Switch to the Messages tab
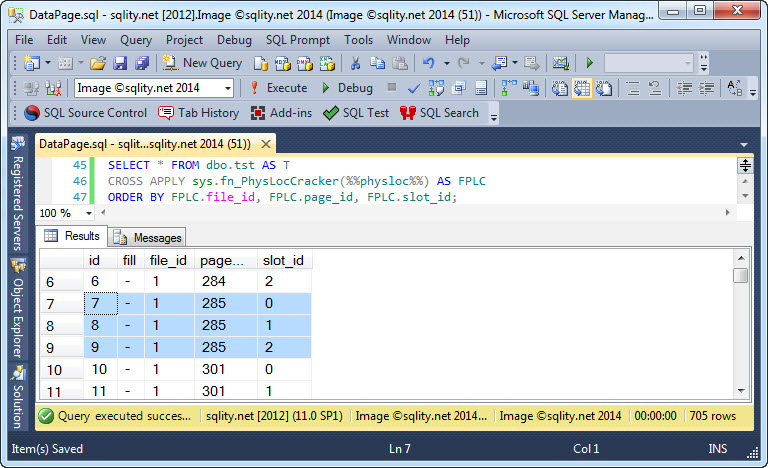 147,238
